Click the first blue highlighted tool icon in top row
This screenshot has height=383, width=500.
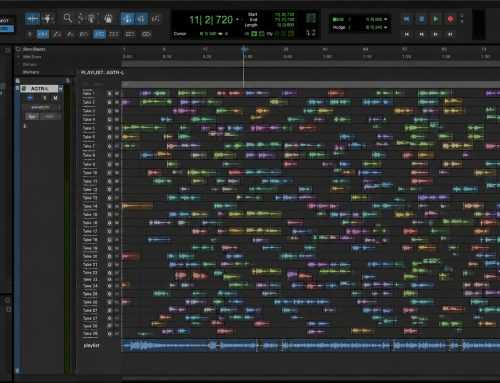(x=127, y=19)
